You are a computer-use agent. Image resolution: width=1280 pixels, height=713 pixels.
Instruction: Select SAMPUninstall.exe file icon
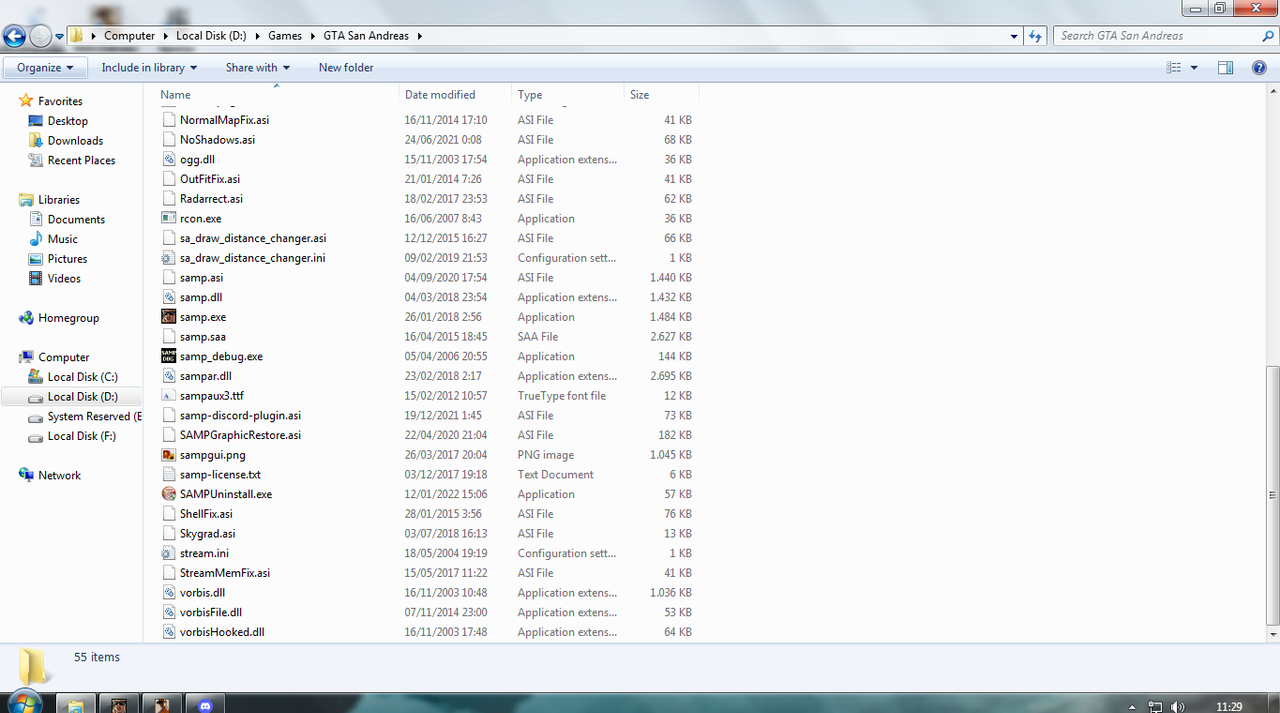(169, 494)
